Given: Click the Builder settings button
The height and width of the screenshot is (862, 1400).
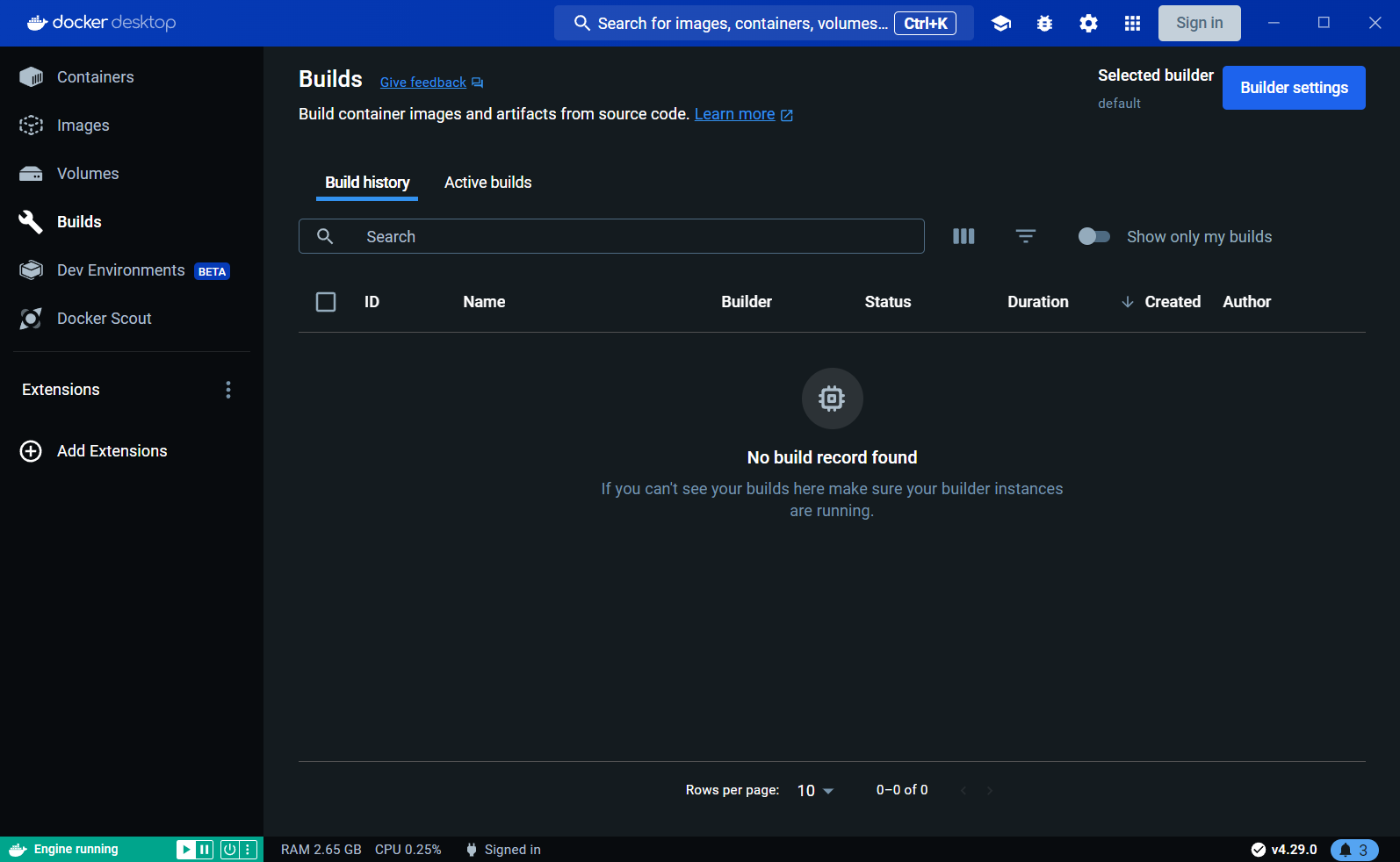Looking at the screenshot, I should (x=1293, y=88).
